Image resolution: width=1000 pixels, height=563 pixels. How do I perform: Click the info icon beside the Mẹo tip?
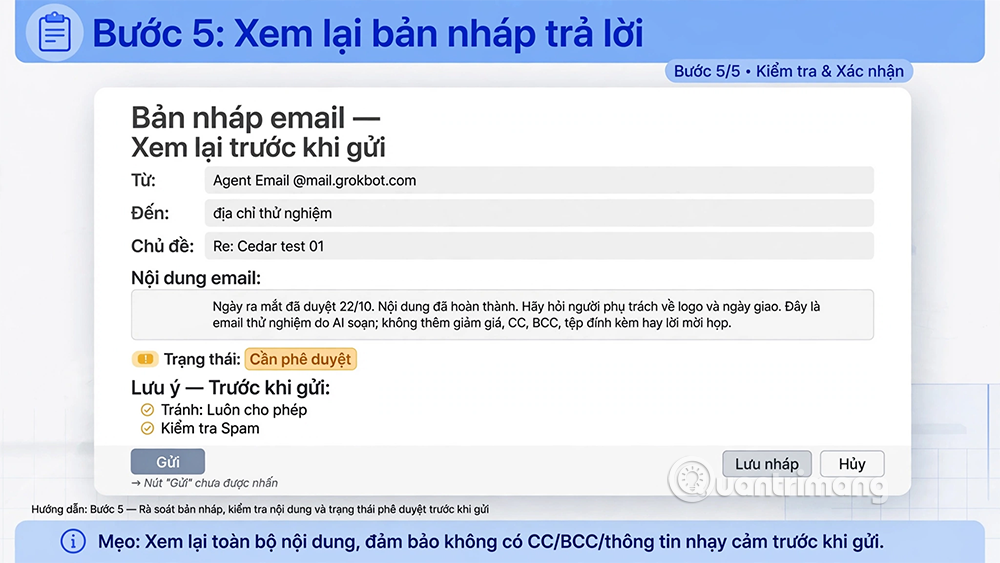pyautogui.click(x=73, y=541)
